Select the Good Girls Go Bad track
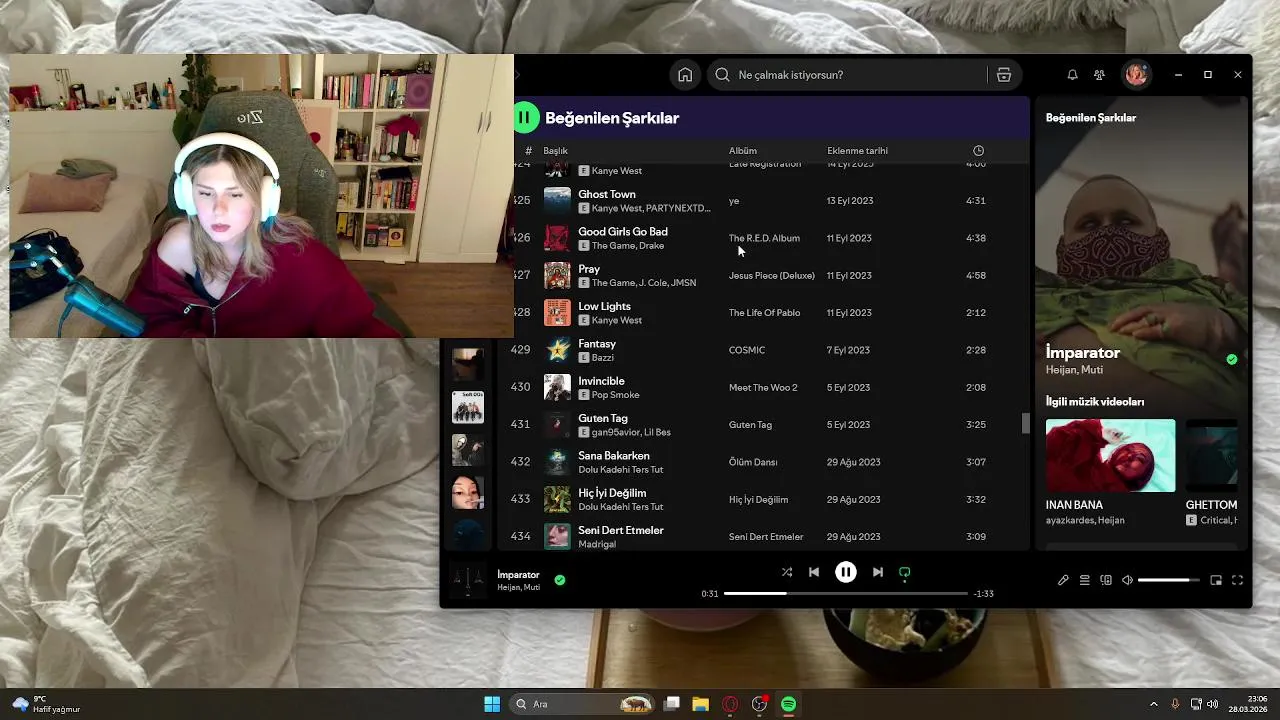This screenshot has height=720, width=1280. click(623, 232)
